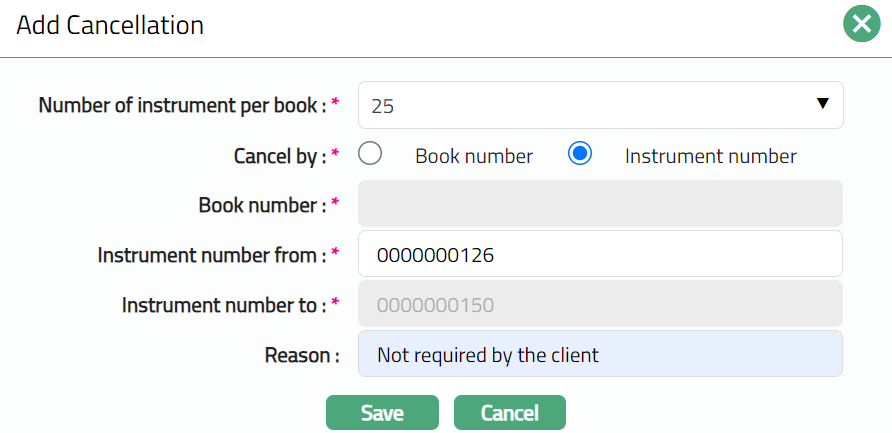The width and height of the screenshot is (892, 433).
Task: Click the disabled Instrument number to field
Action: click(x=600, y=304)
